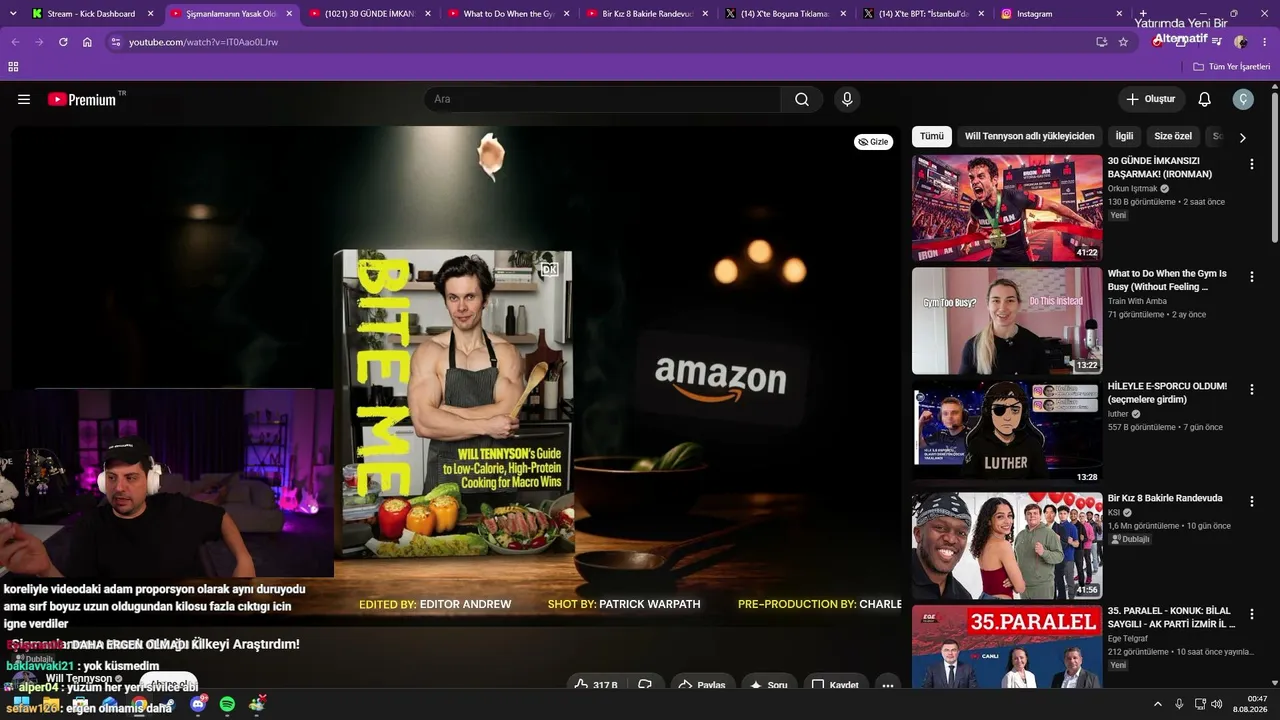Open Spotify from the taskbar

tap(227, 704)
